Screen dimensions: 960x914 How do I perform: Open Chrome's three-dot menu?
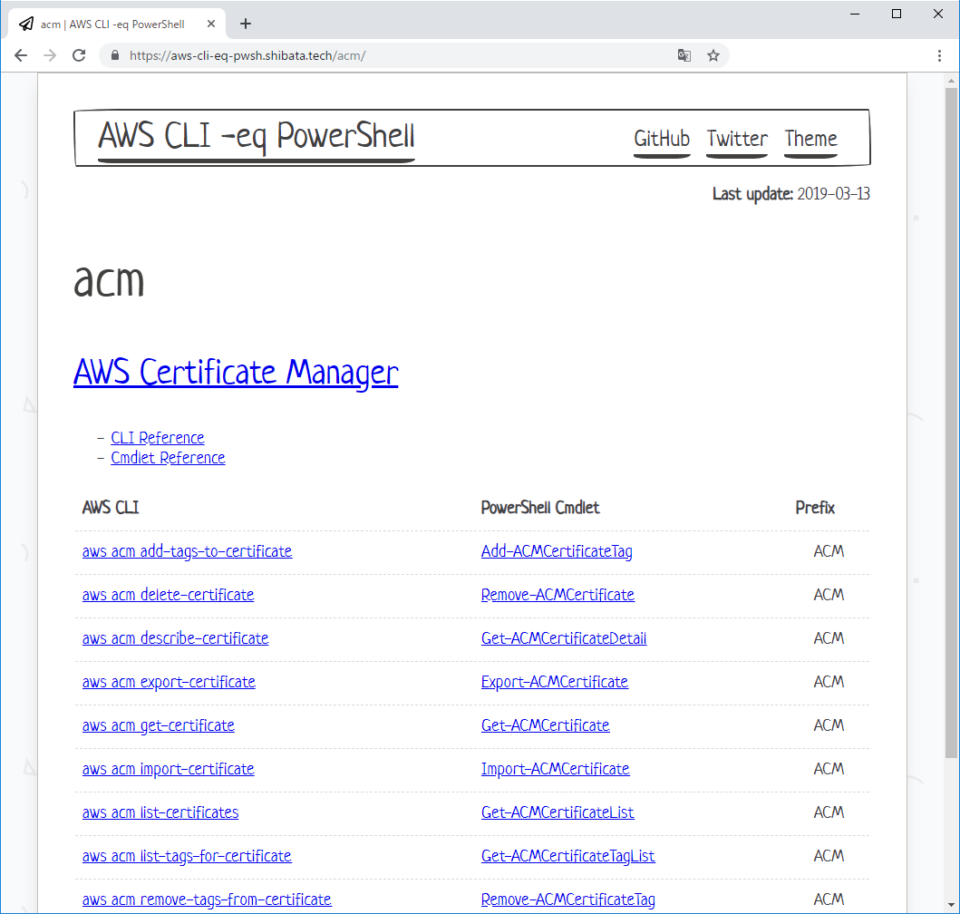pos(939,56)
